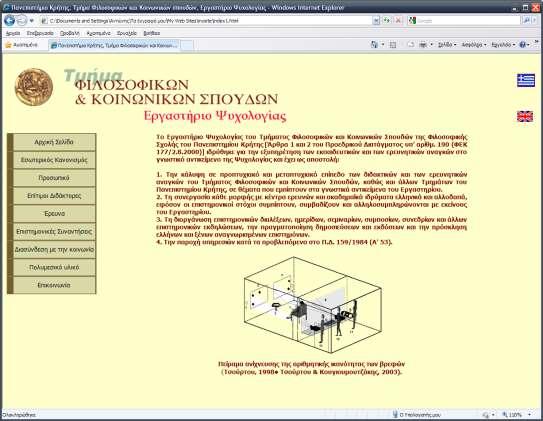Open the Έρευνα sidebar button
Image resolution: width=543 pixels, height=421 pixels.
[54, 214]
